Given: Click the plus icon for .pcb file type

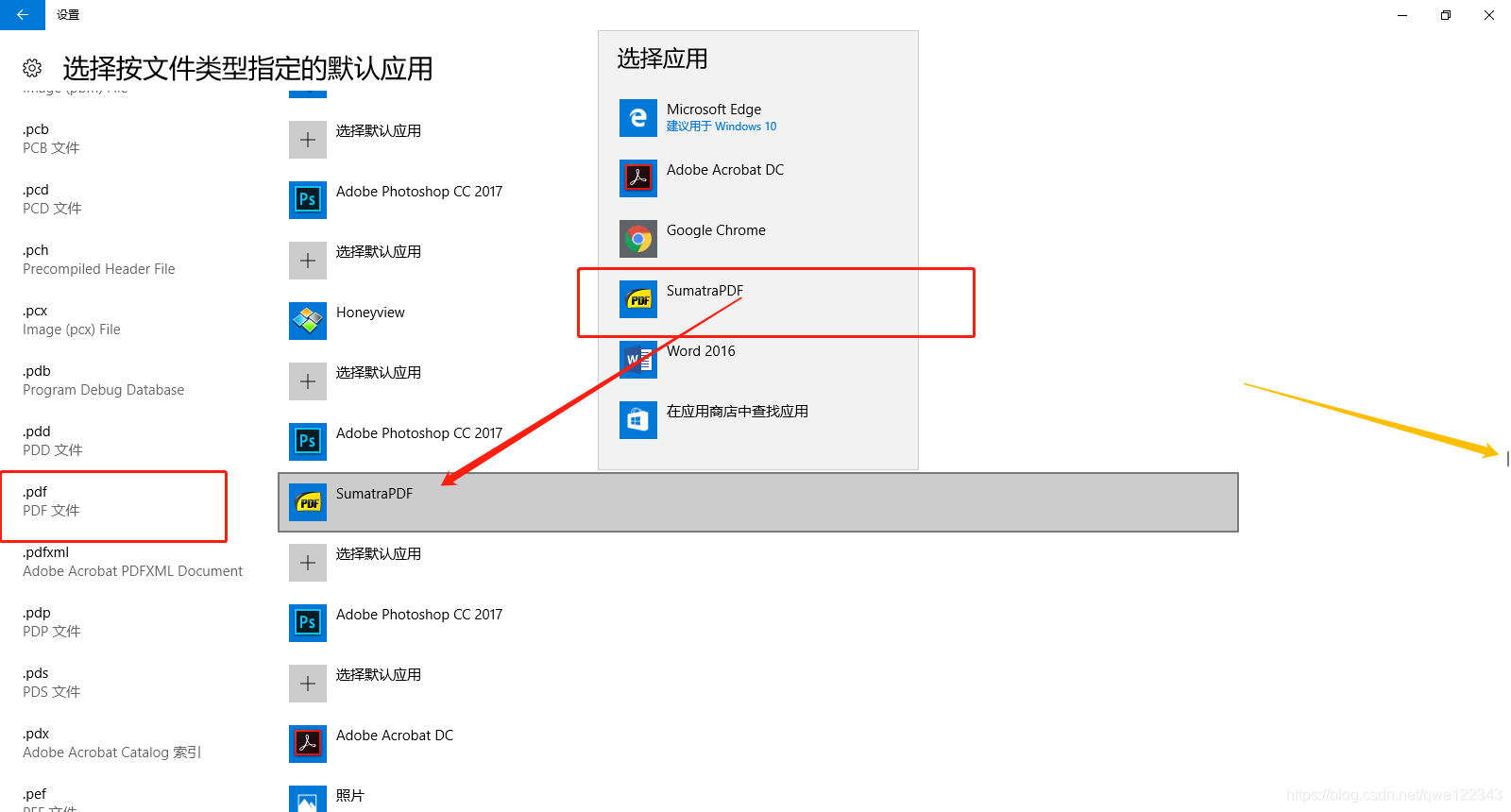Looking at the screenshot, I should [308, 140].
